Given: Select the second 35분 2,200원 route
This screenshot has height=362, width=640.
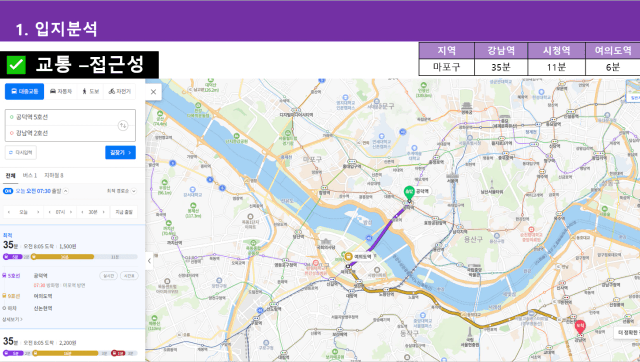Looking at the screenshot, I should (73, 345).
